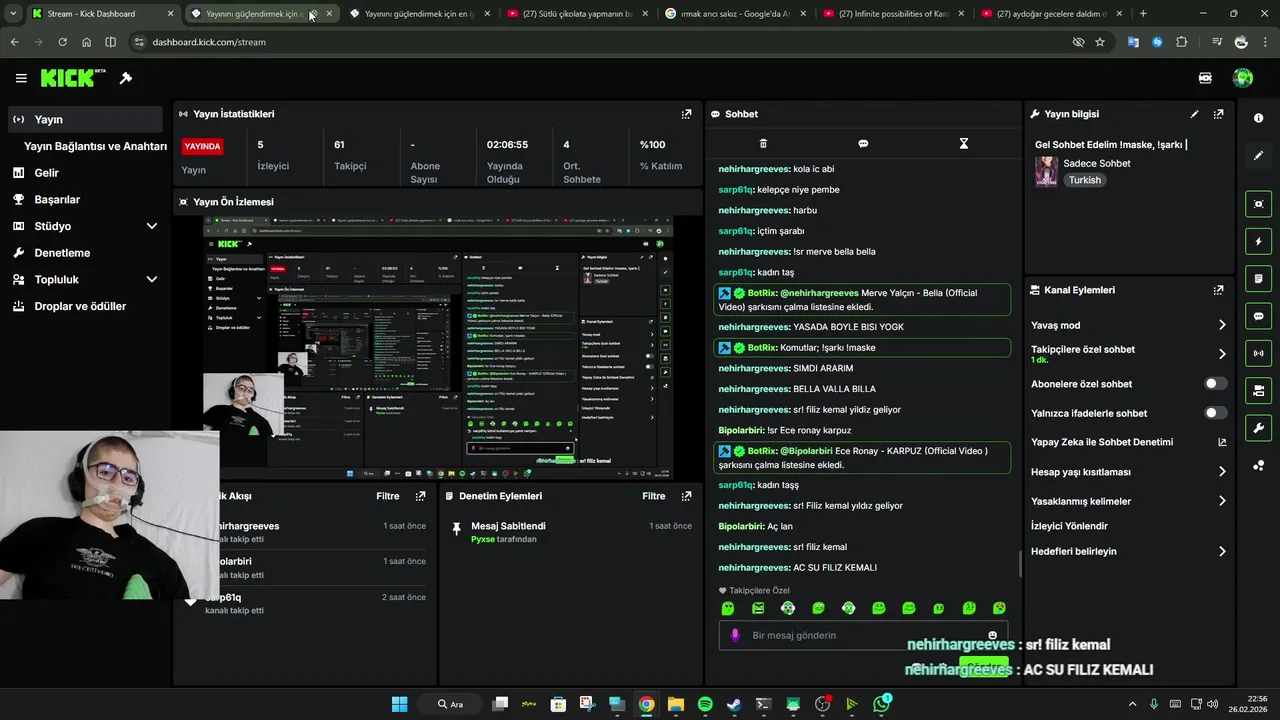
Task: Open Yasaklanmış kelimeler options arrow
Action: pyautogui.click(x=1222, y=501)
